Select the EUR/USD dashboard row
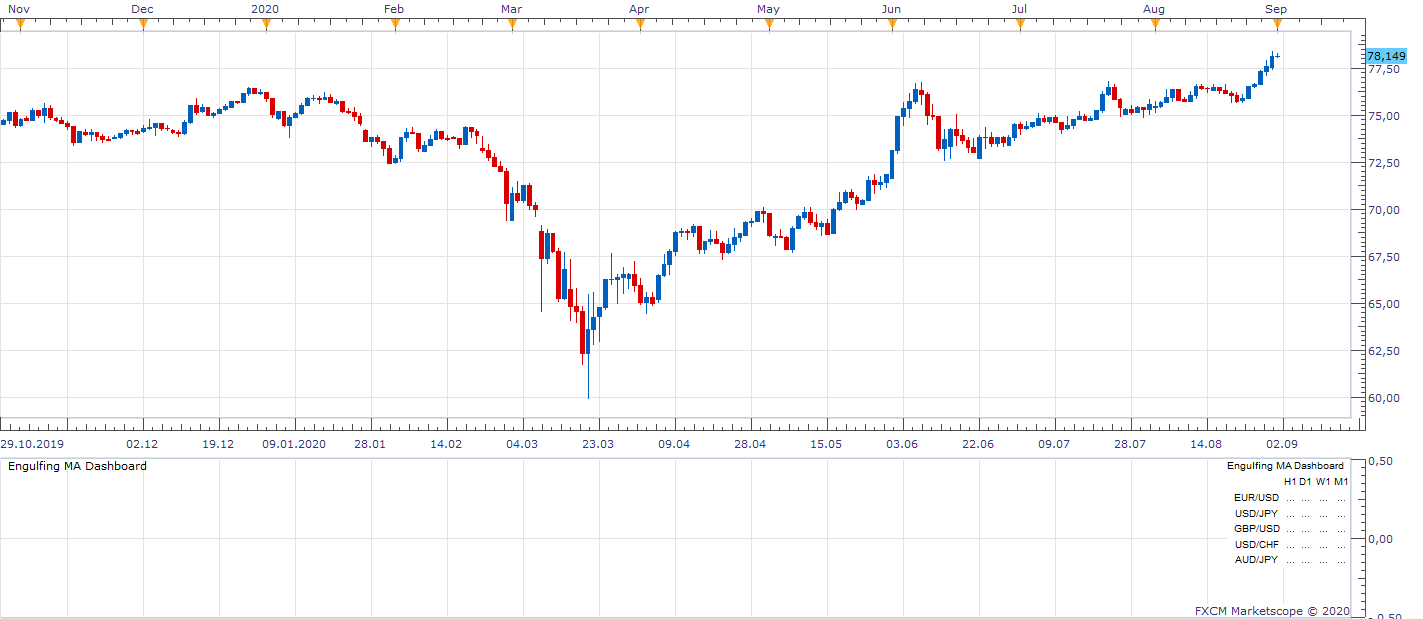 point(1291,498)
